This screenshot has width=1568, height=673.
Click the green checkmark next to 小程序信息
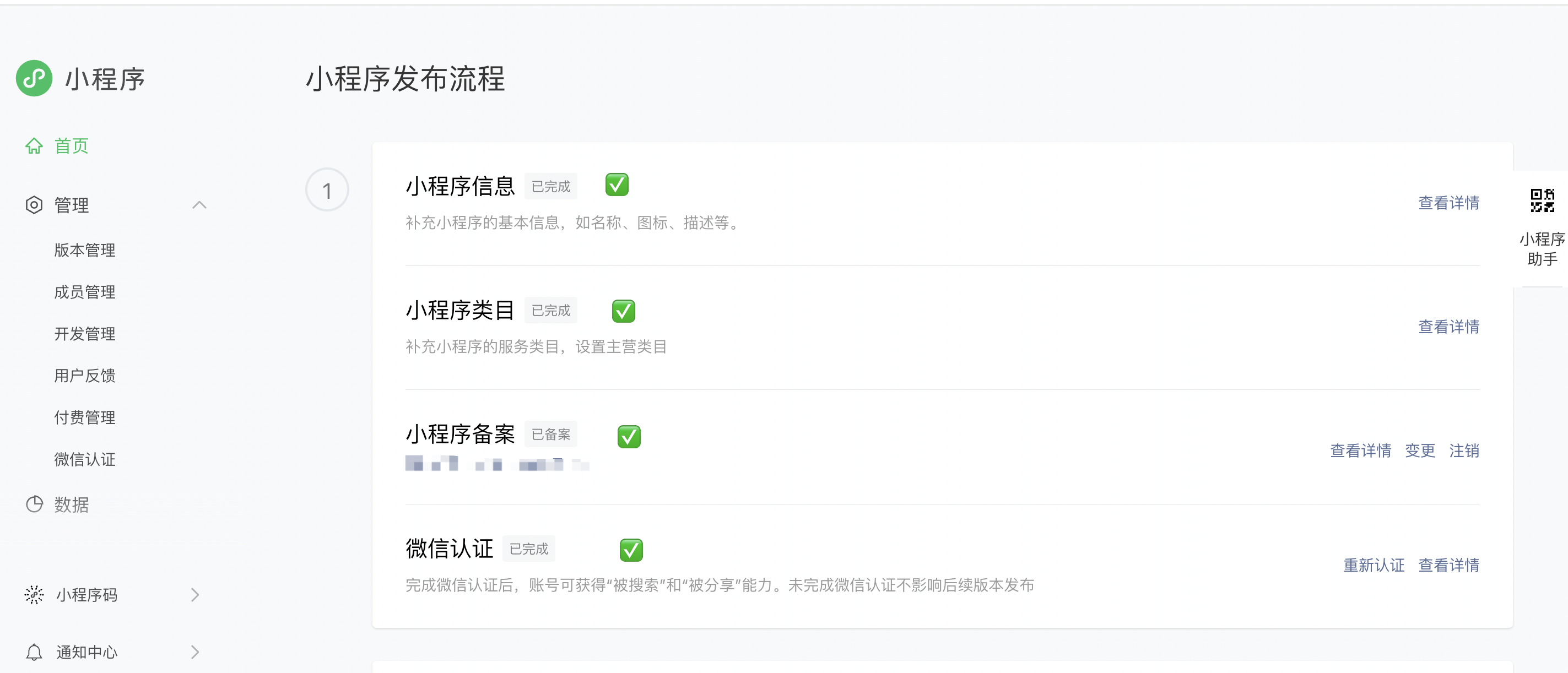pyautogui.click(x=617, y=185)
